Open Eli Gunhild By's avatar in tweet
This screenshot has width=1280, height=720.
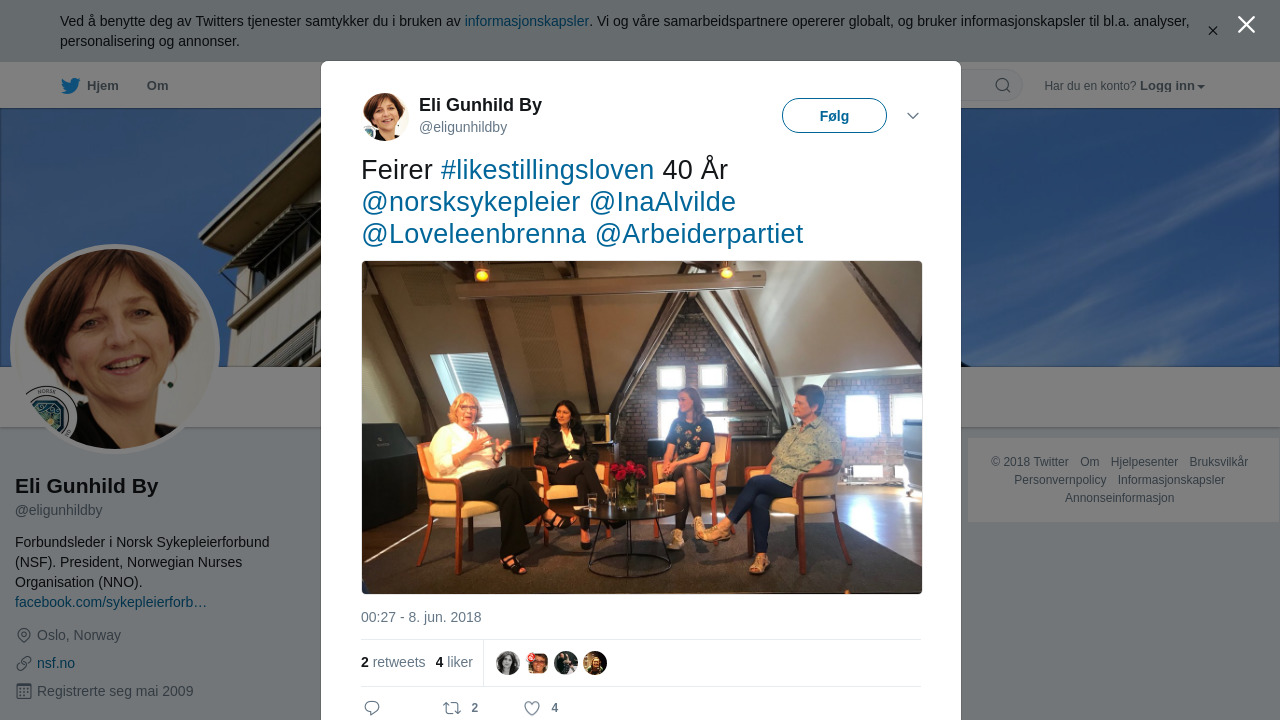(385, 117)
